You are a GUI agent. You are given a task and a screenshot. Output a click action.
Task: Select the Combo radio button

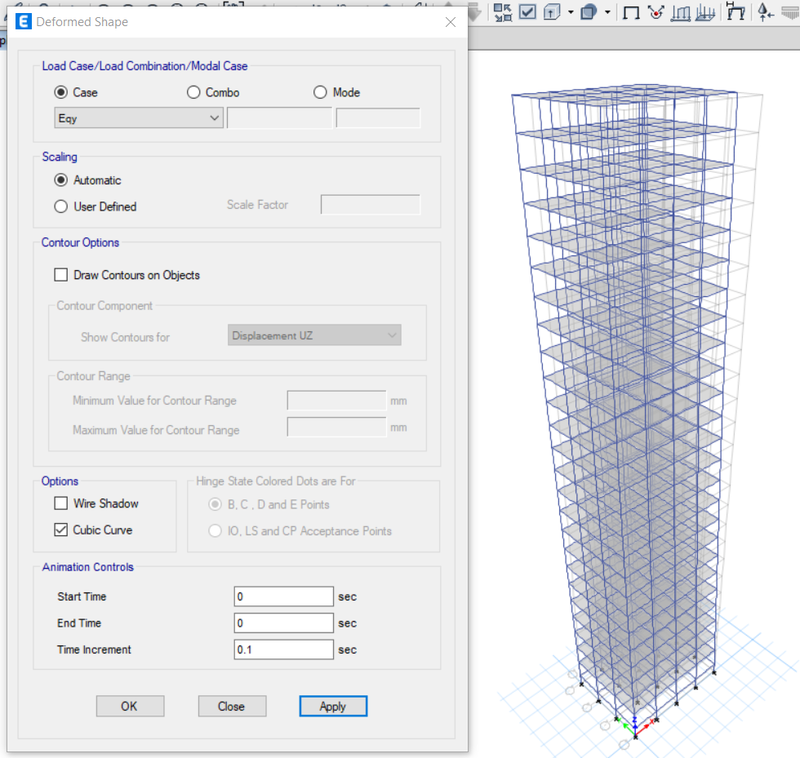tap(193, 92)
